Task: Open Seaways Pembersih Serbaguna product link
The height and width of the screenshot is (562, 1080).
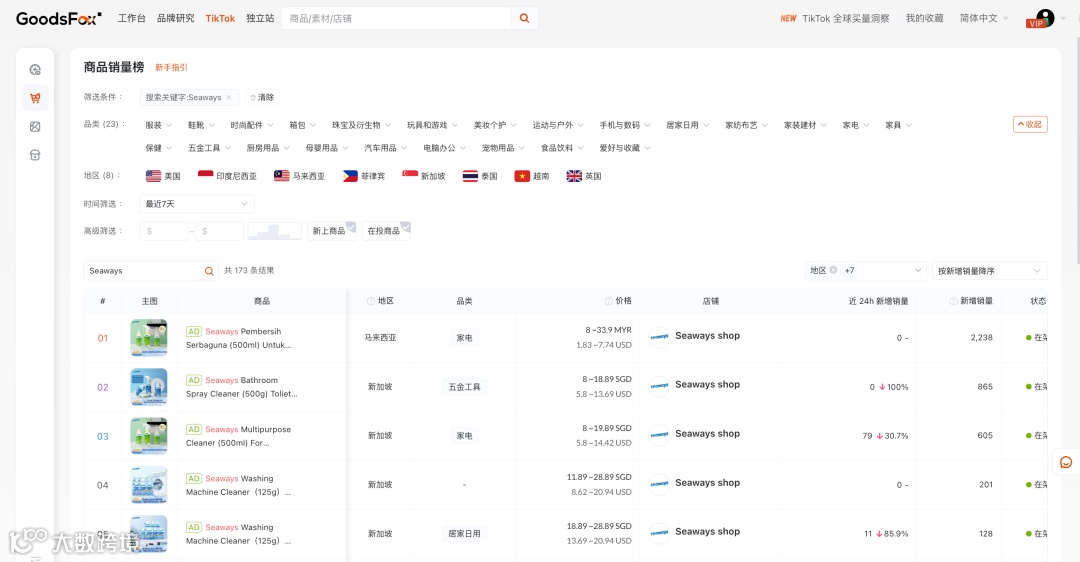Action: pyautogui.click(x=238, y=338)
